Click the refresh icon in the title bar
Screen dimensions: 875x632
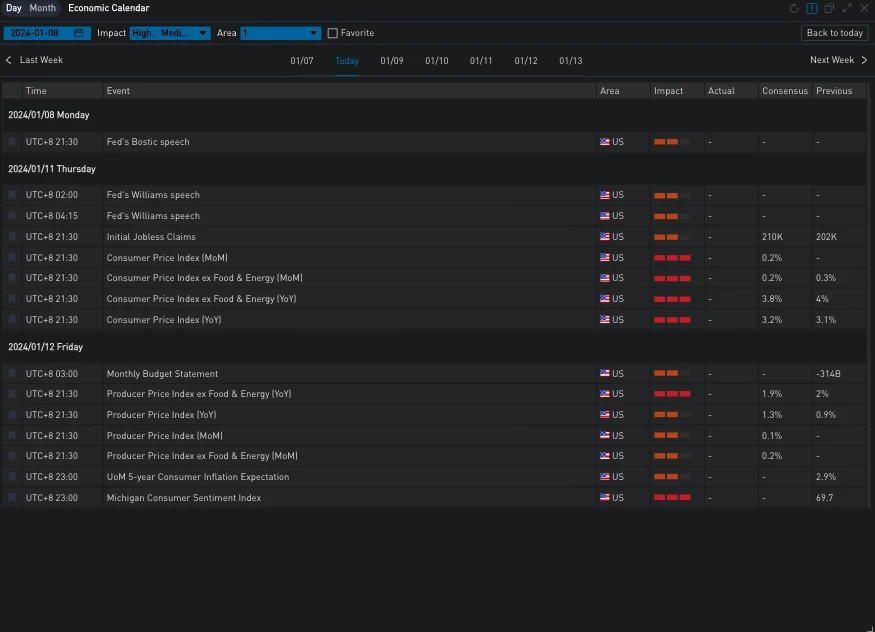(x=794, y=8)
